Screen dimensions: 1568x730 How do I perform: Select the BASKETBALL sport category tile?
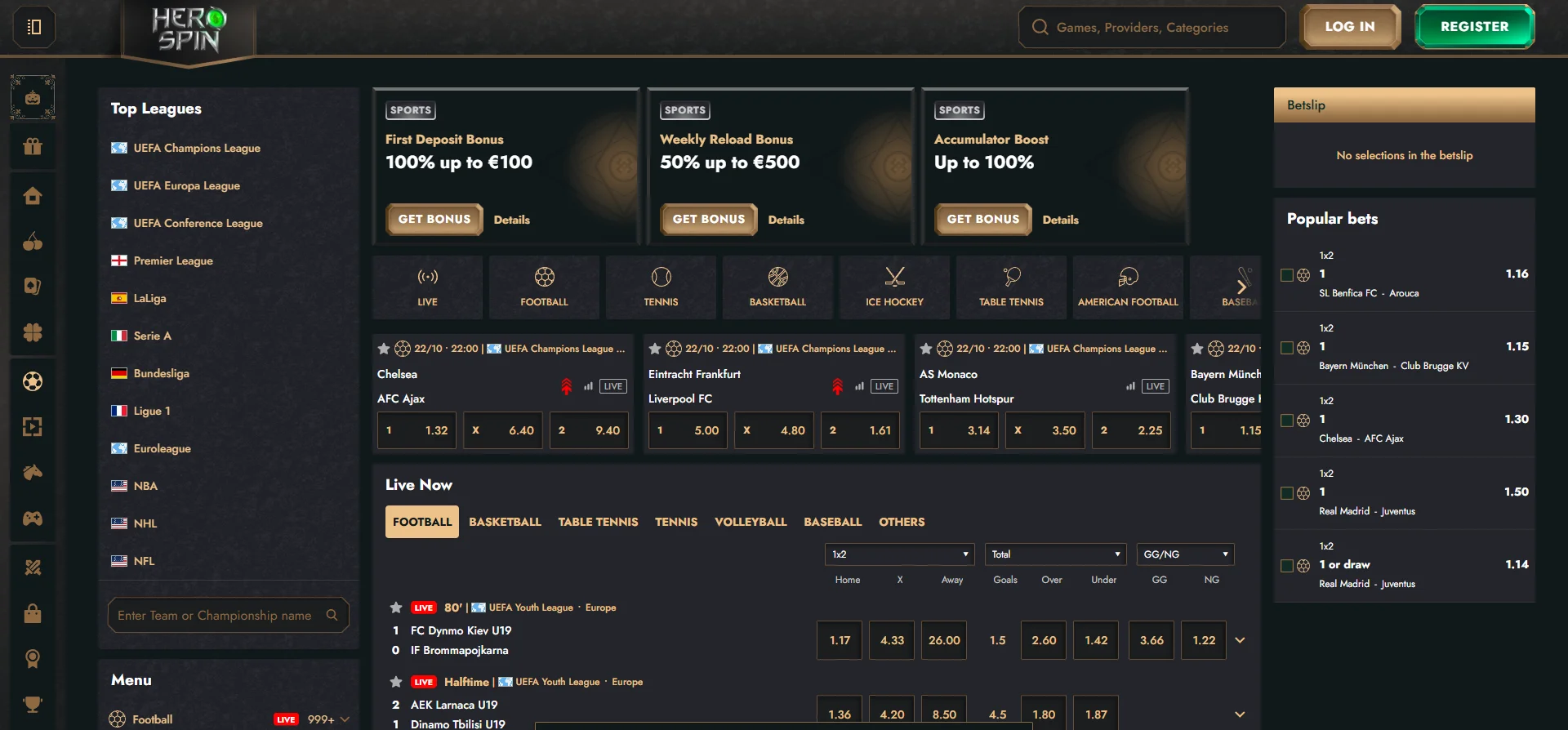(777, 287)
